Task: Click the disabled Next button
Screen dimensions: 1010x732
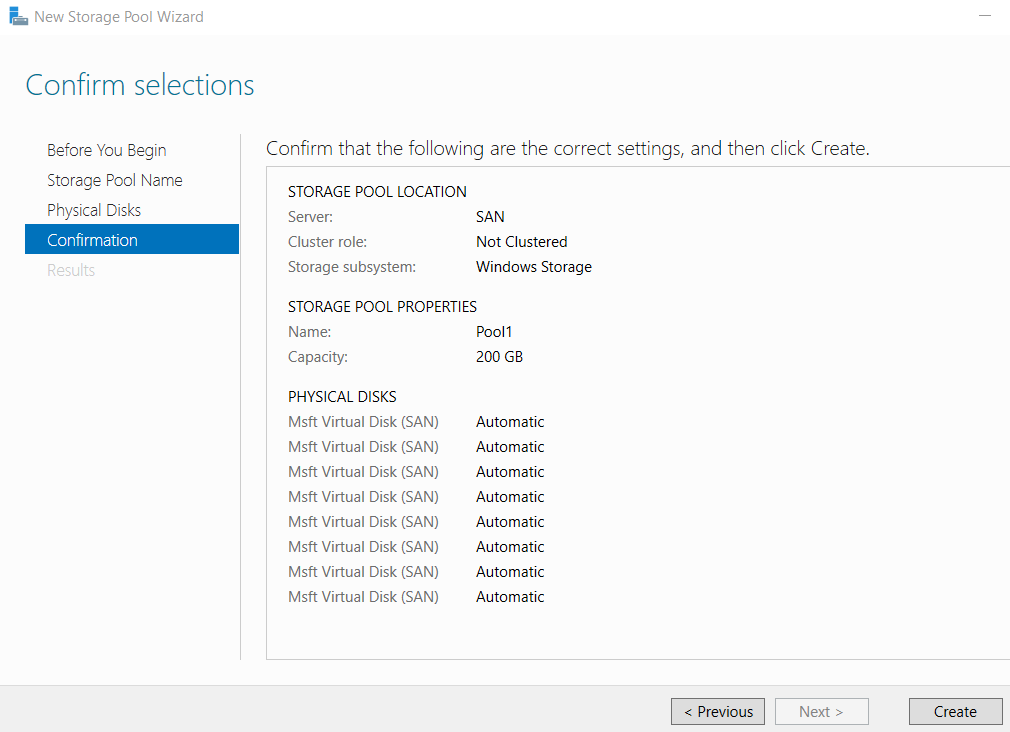Action: click(x=821, y=711)
